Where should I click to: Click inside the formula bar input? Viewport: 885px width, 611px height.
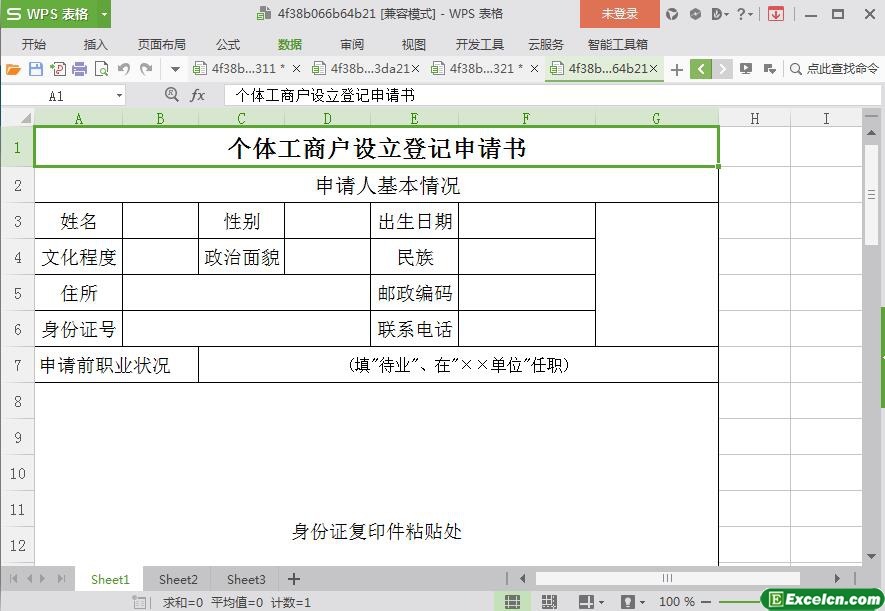[552, 95]
